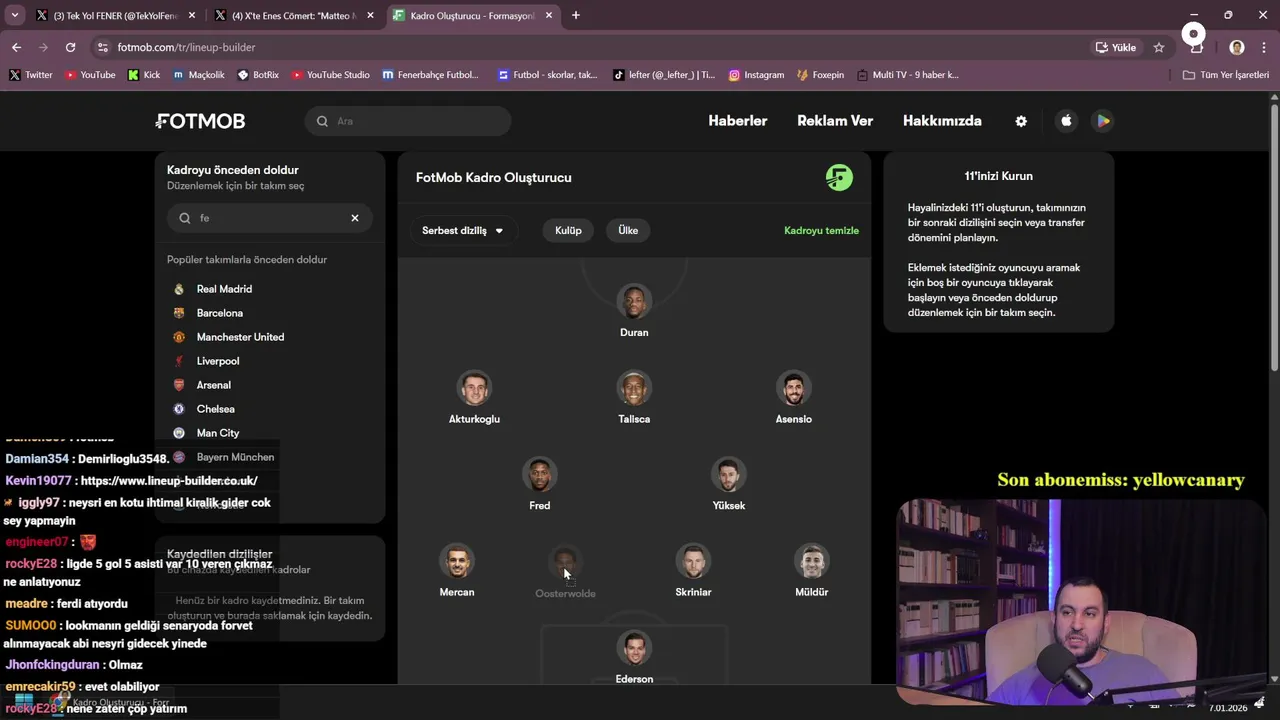The image size is (1280, 720).
Task: Open the Chrome profile avatar
Action: point(1237,47)
